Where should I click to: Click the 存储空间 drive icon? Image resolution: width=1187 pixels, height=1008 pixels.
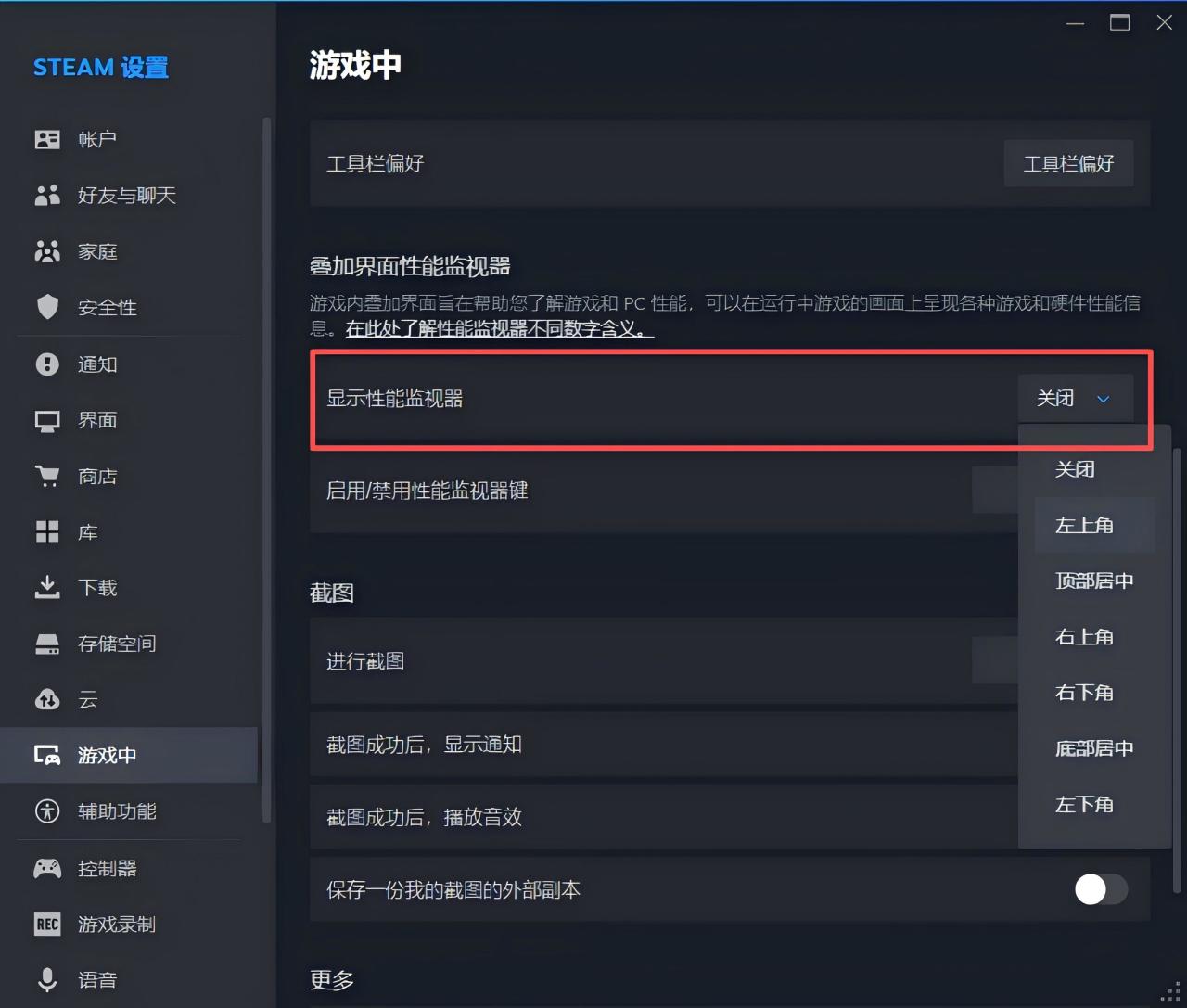pos(47,644)
